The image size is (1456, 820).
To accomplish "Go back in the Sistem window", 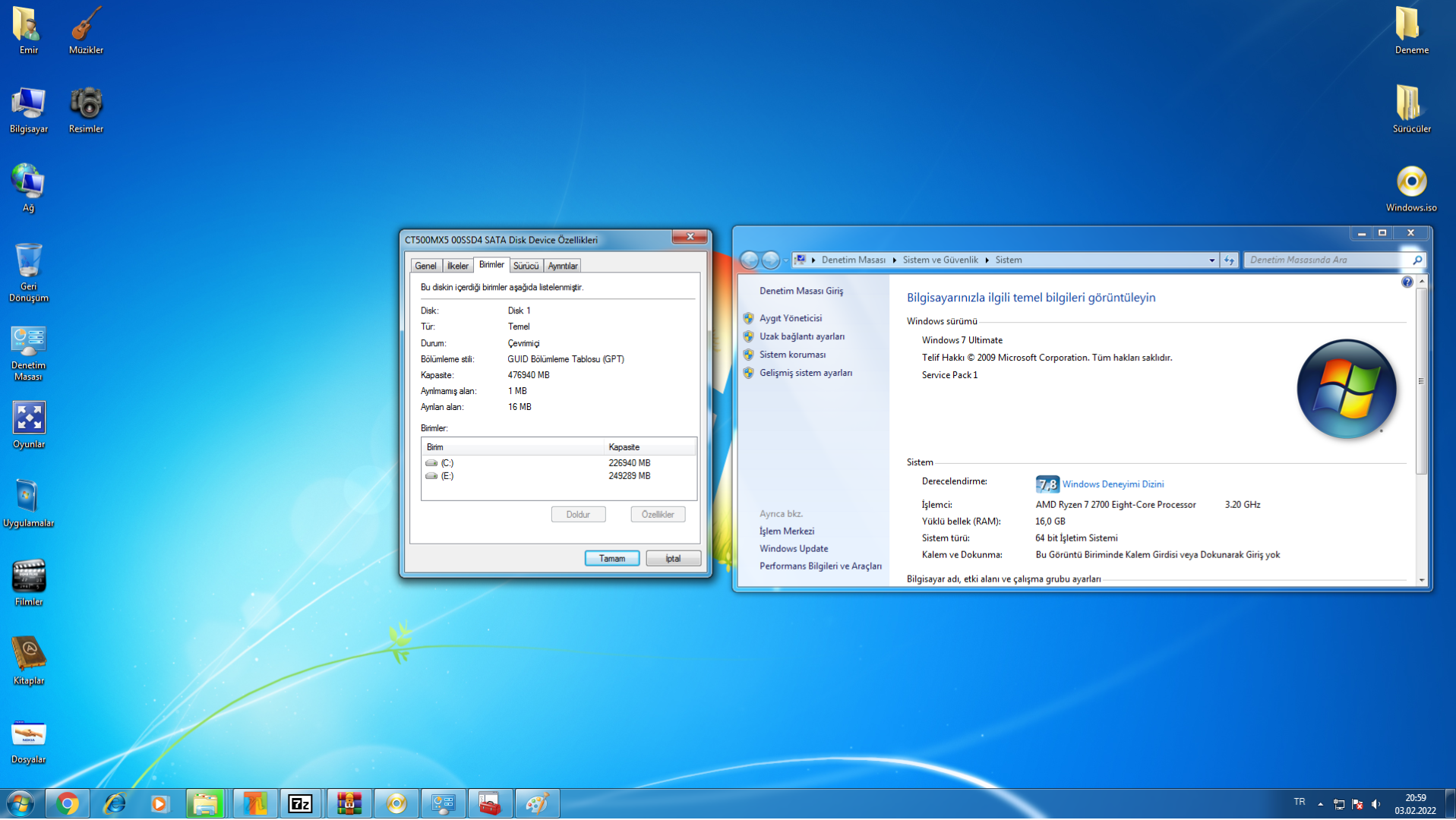I will [x=749, y=260].
